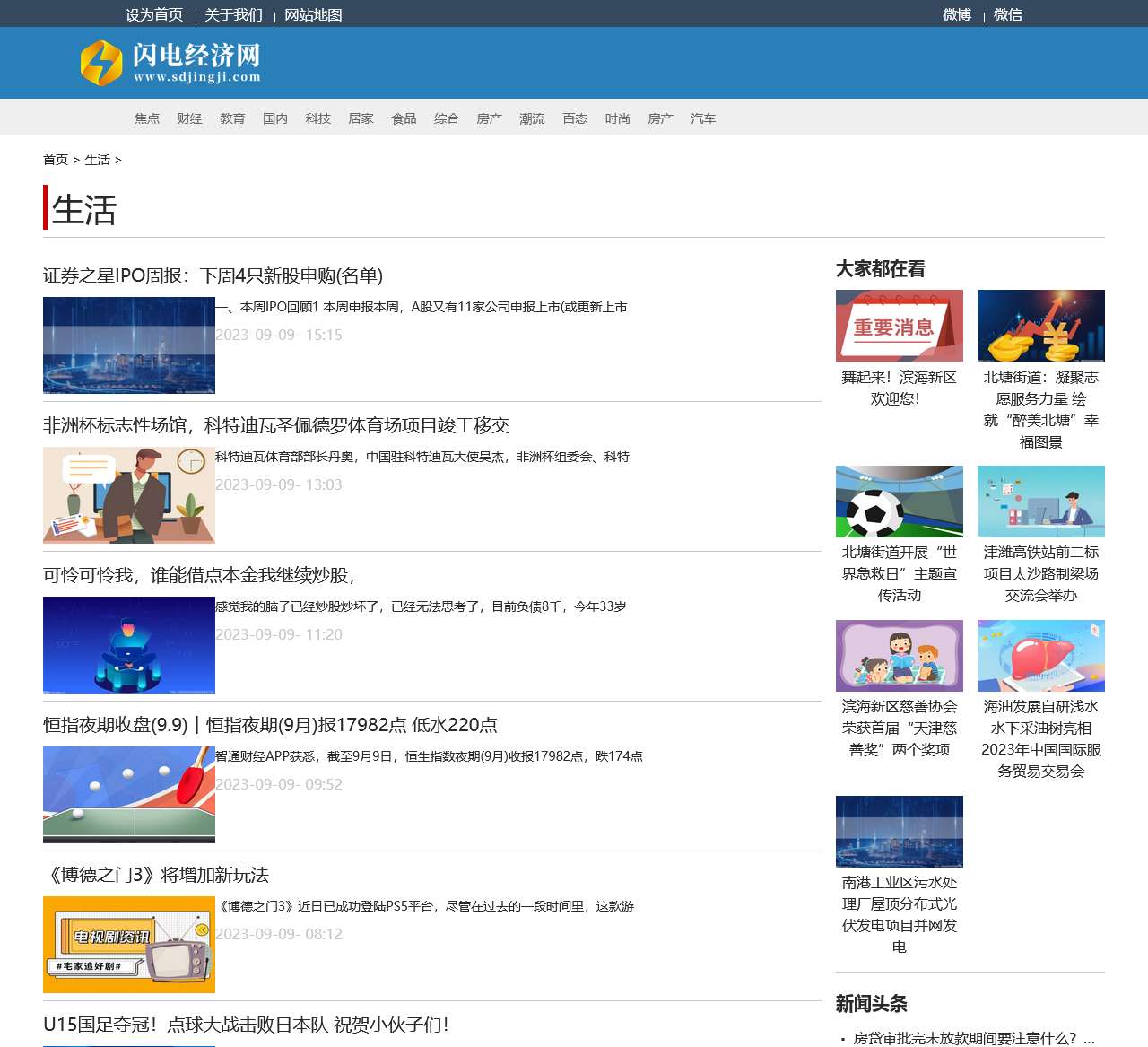Click the gold coins chart thumbnail
Image resolution: width=1148 pixels, height=1047 pixels.
click(x=1041, y=326)
